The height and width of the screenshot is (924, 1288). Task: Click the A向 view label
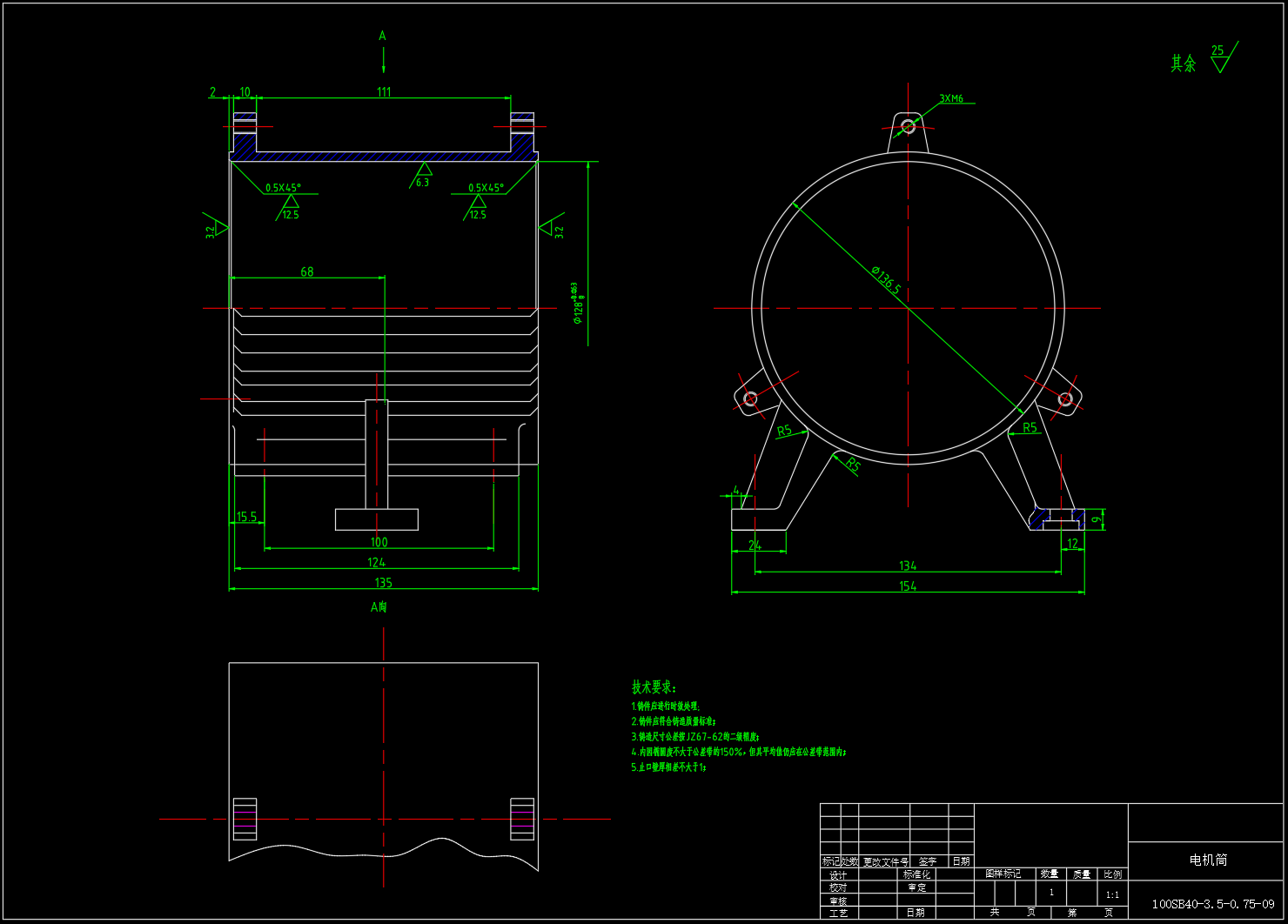coord(379,606)
